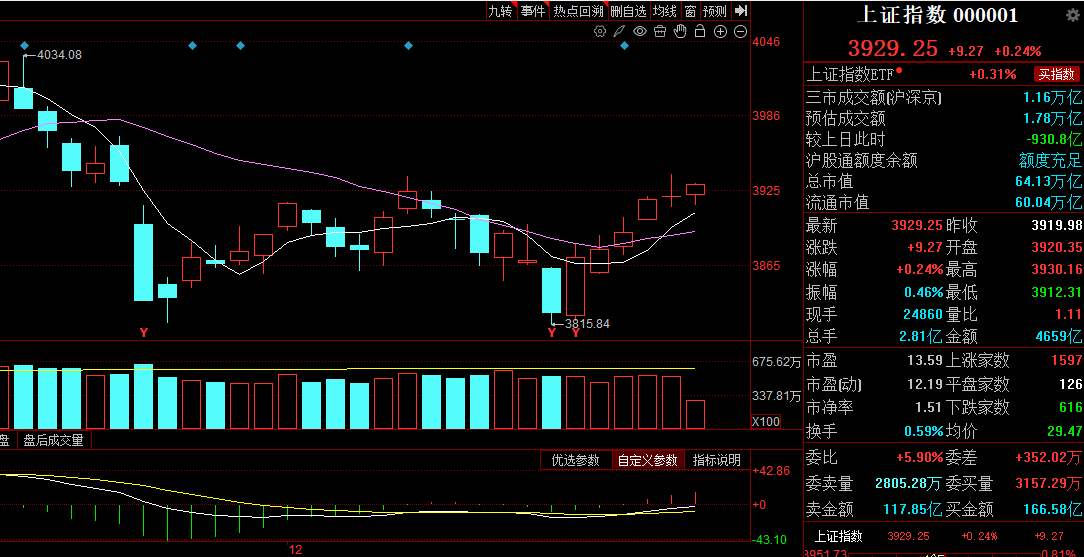1084x557 pixels.
Task: Click the toolbox icon in chart toolbar
Action: tap(660, 32)
